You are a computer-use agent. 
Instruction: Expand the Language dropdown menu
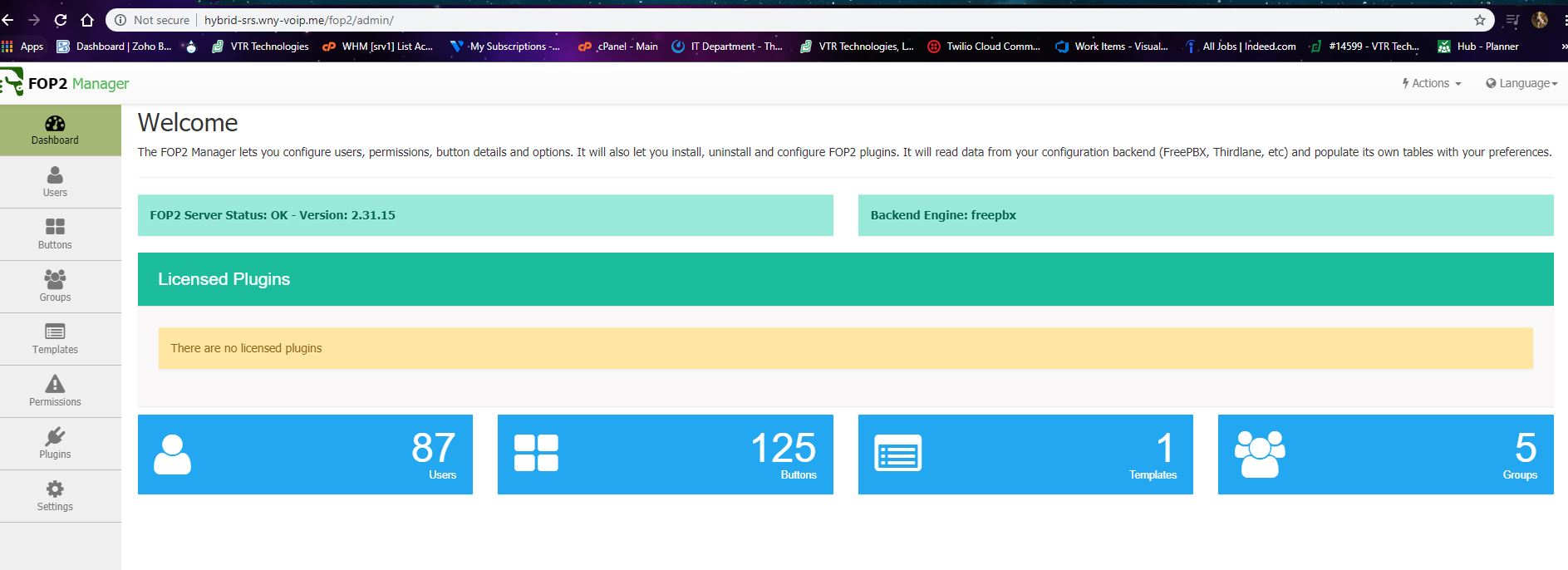1521,83
